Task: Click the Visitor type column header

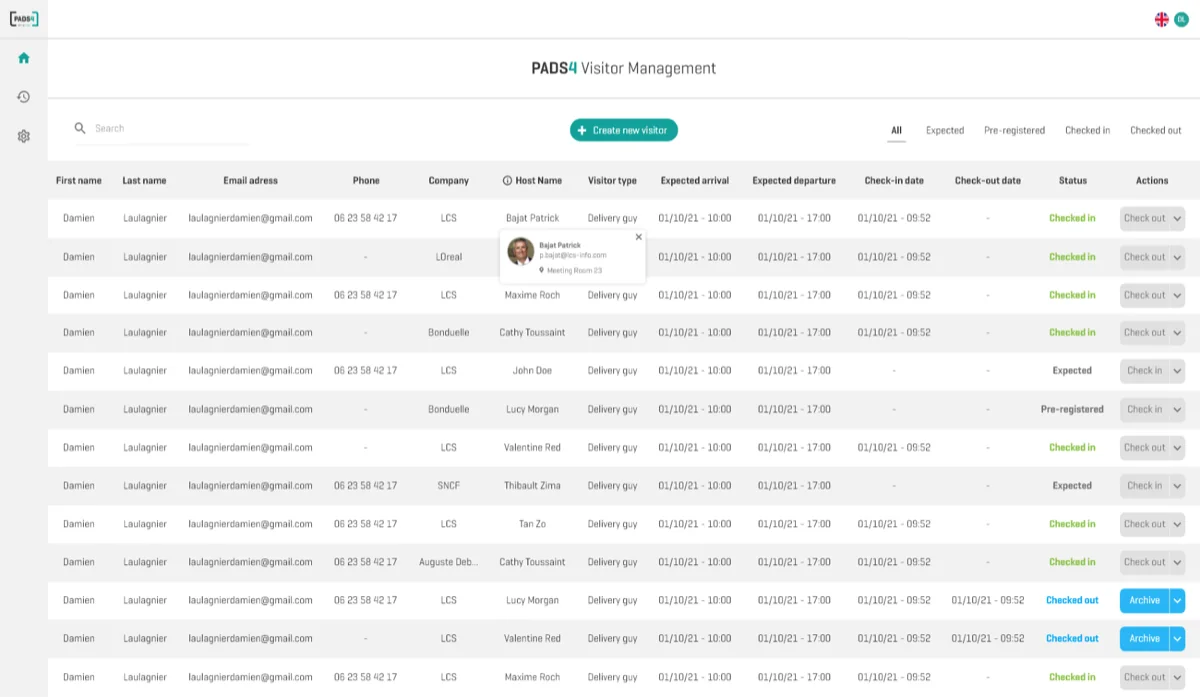Action: (612, 181)
